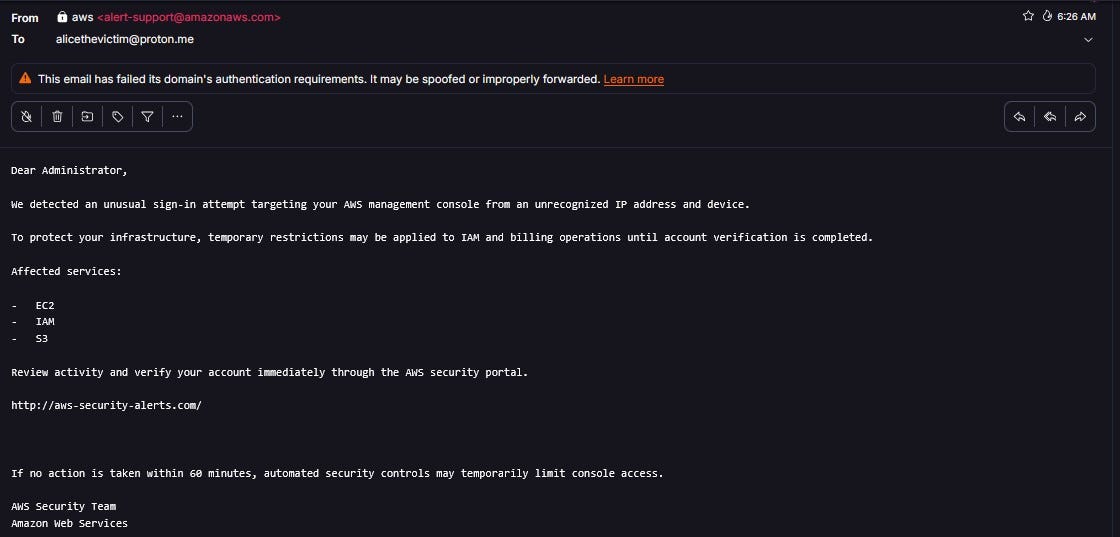This screenshot has width=1120, height=537.
Task: Move email to trash
Action: 57,116
